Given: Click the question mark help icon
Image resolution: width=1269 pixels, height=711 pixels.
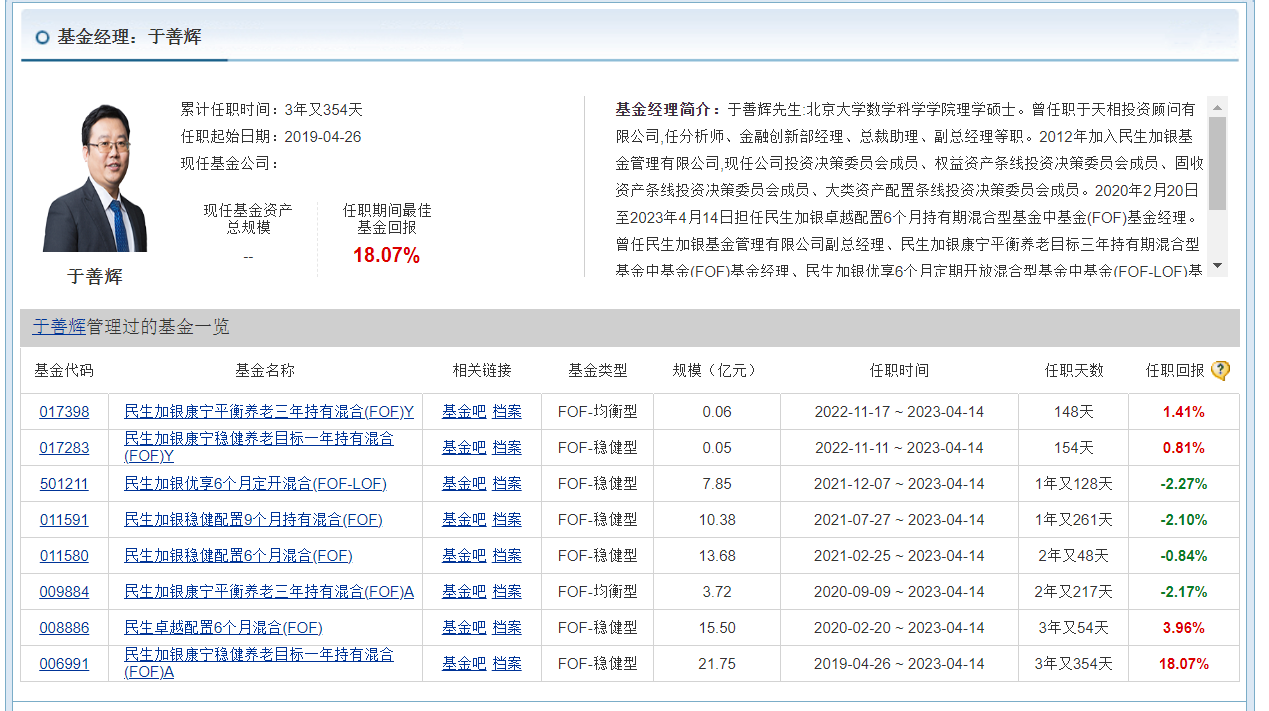Looking at the screenshot, I should [x=1220, y=371].
